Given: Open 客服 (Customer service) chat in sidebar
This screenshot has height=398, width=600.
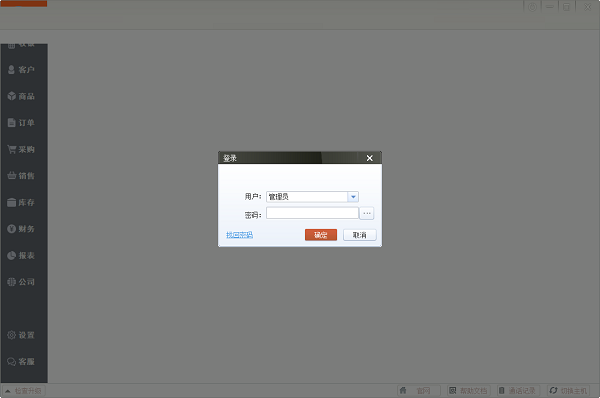Looking at the screenshot, I should (x=21, y=362).
